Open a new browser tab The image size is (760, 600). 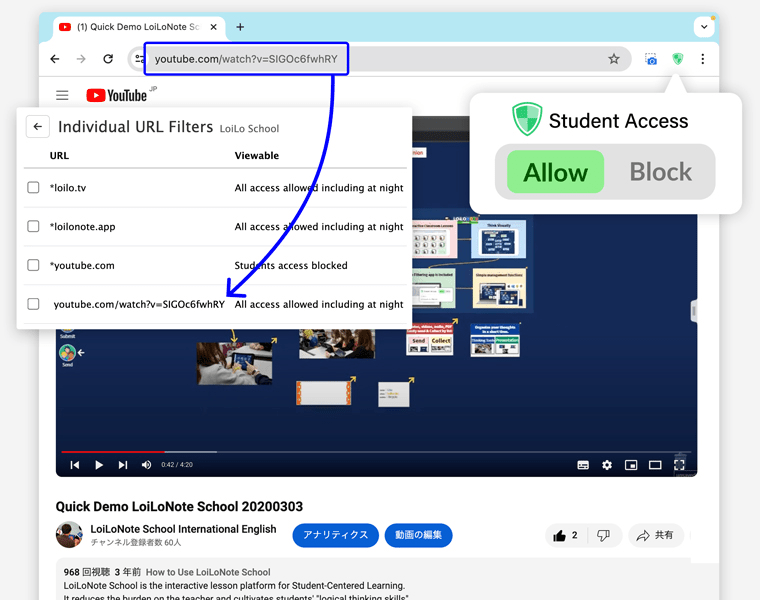240,27
